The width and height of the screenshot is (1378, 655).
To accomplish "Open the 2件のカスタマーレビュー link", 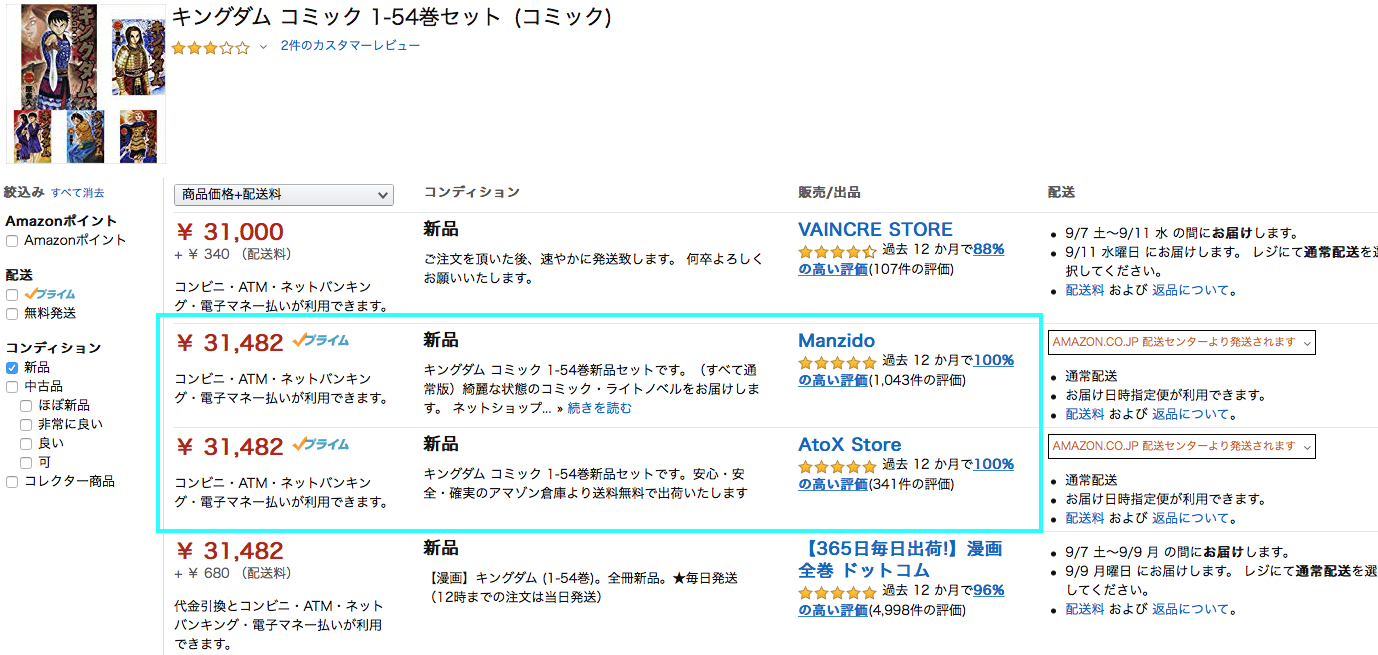I will pos(350,46).
